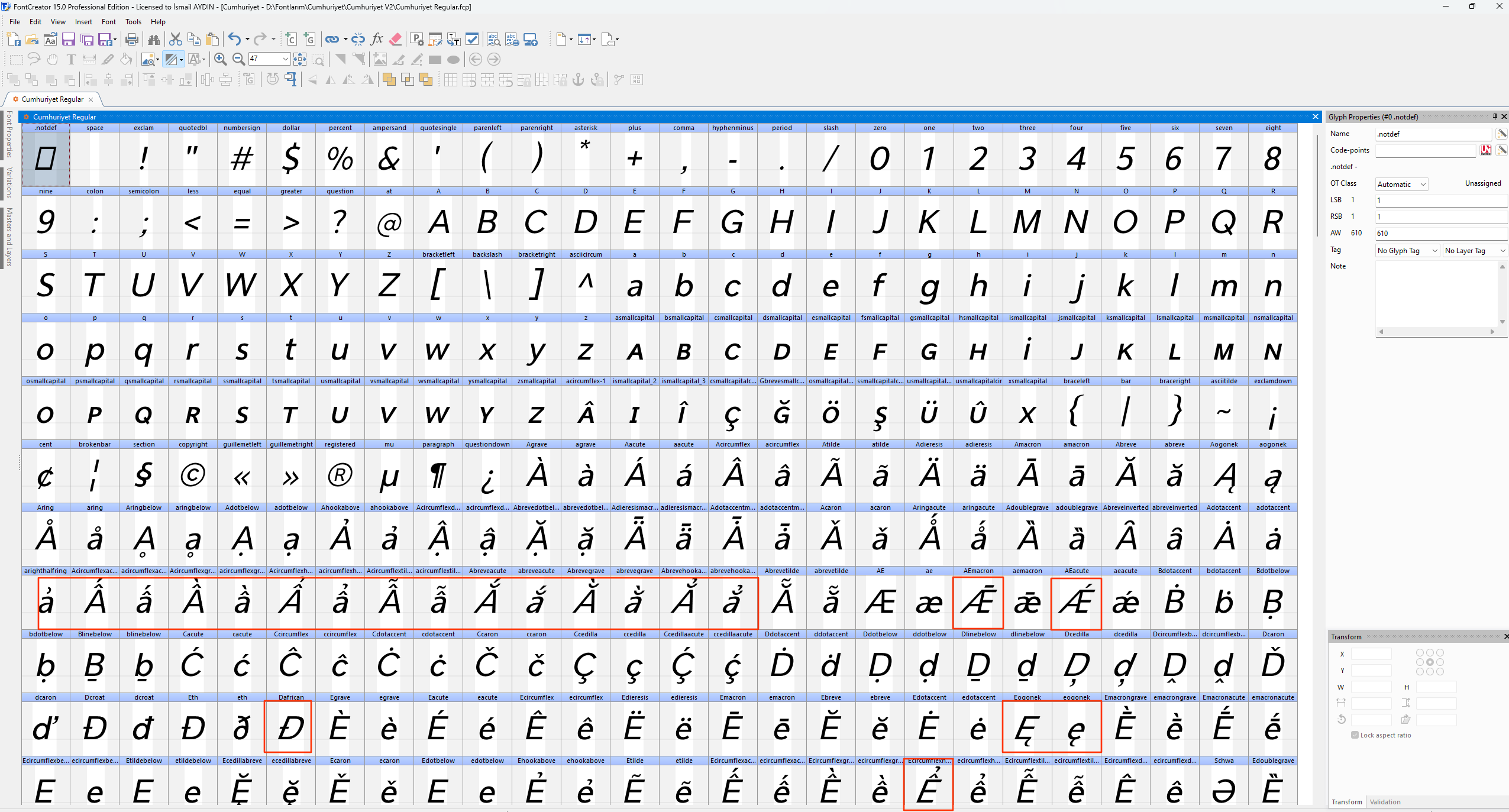The height and width of the screenshot is (812, 1509).
Task: Click the first orange union contours icon
Action: click(389, 79)
